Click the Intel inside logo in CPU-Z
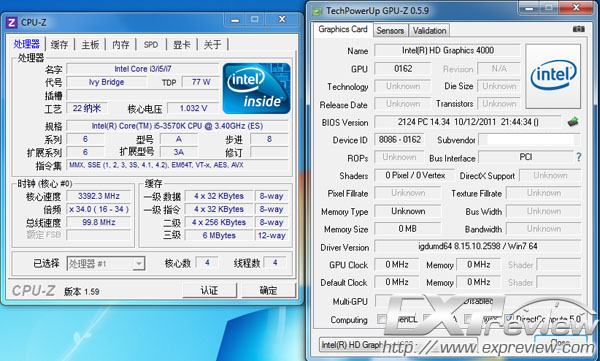This screenshot has width=600, height=361. (256, 88)
